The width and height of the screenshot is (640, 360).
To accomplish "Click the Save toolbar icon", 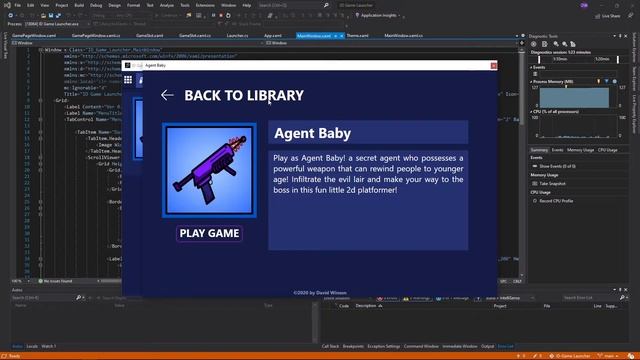I will pos(51,16).
